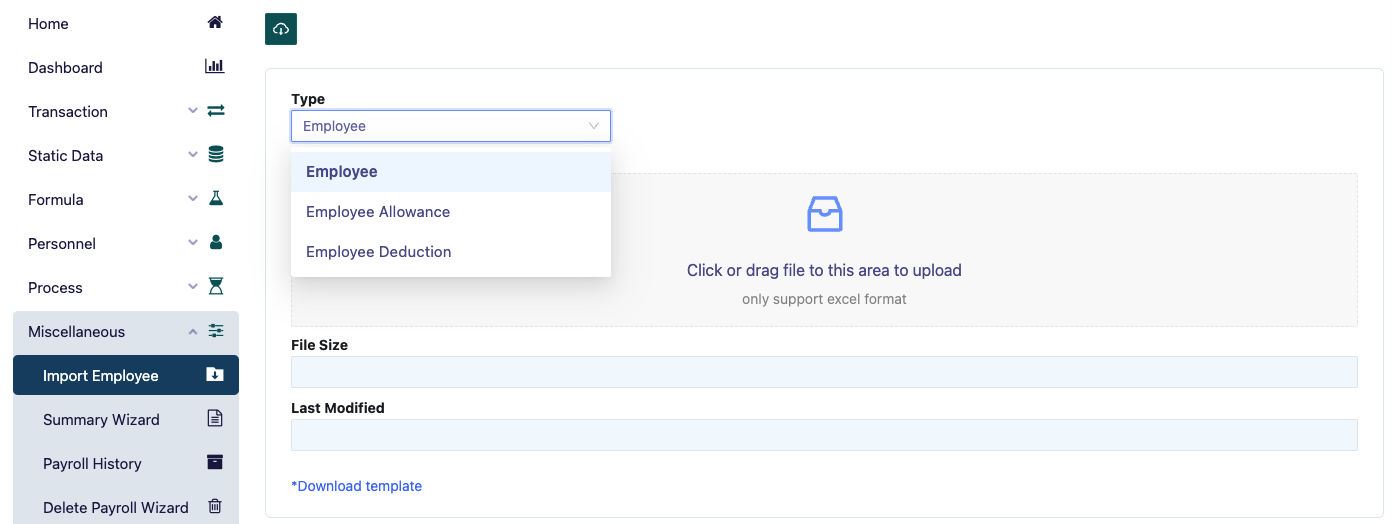Click the Home house icon

click(x=215, y=23)
